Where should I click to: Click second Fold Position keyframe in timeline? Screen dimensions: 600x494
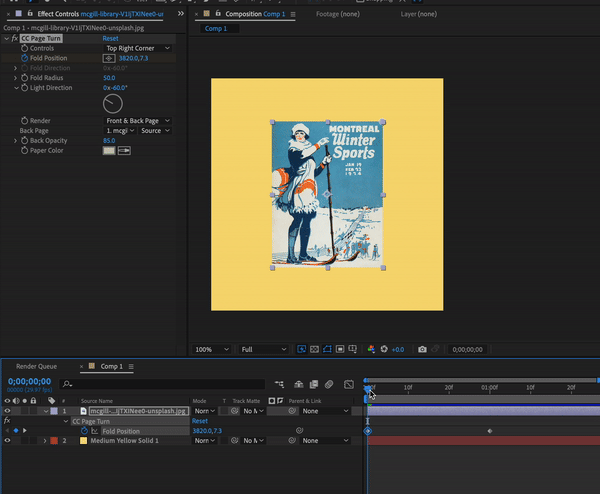click(490, 431)
